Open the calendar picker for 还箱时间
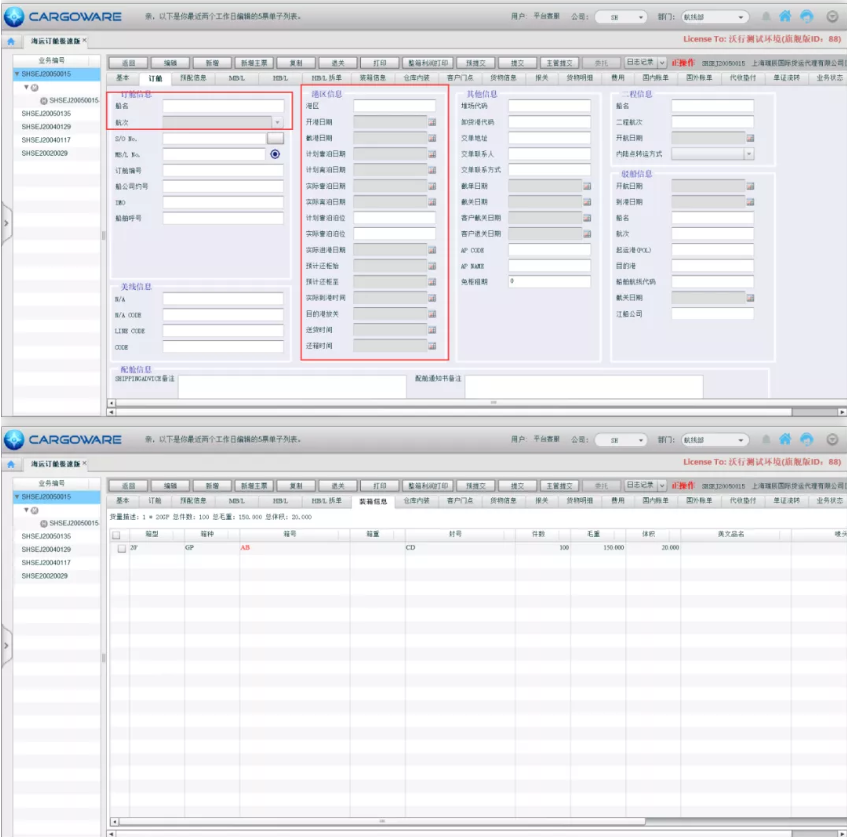The height and width of the screenshot is (837, 847). coord(432,346)
